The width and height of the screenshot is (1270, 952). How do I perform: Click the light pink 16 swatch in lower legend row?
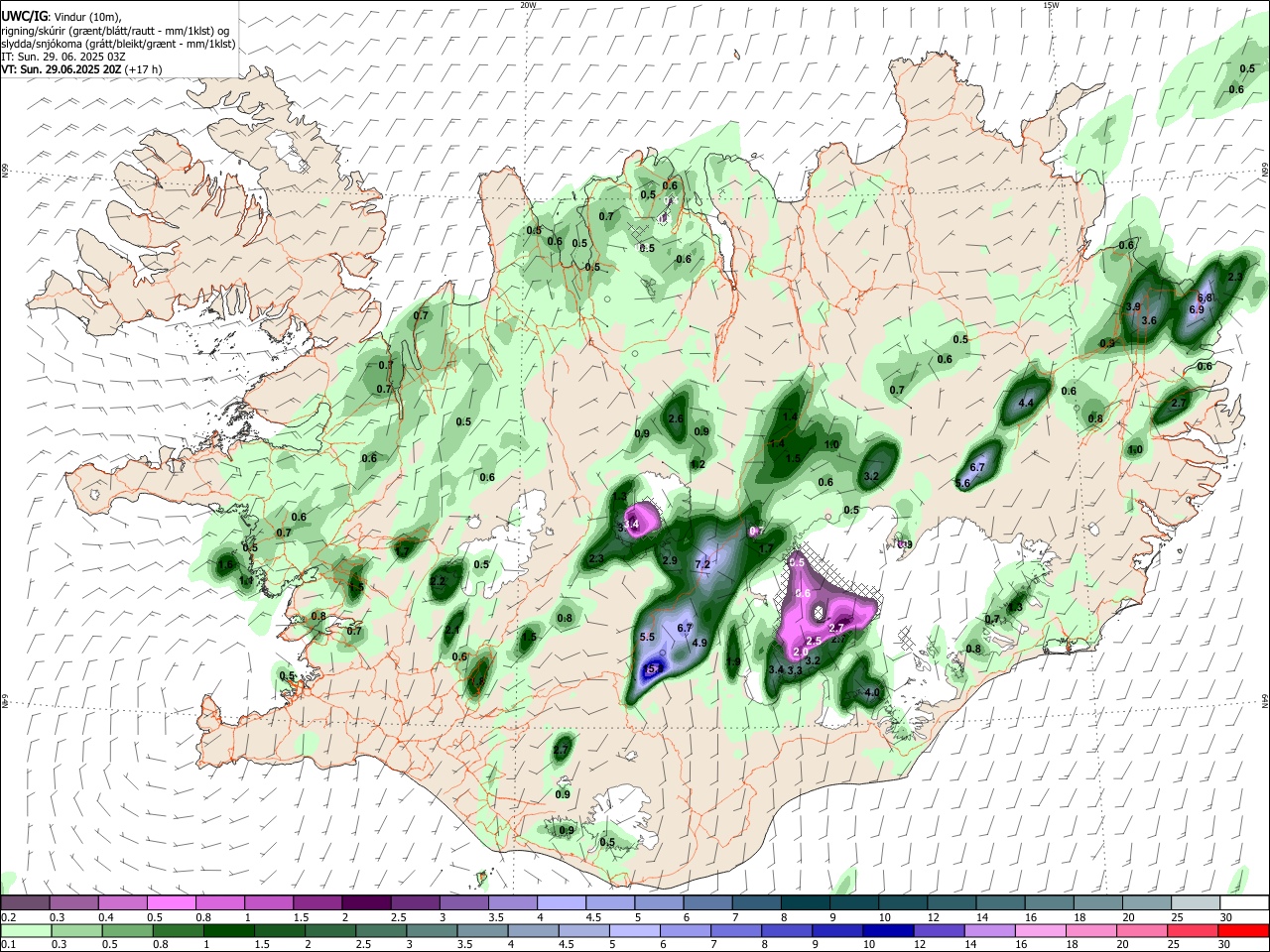[x=1040, y=930]
